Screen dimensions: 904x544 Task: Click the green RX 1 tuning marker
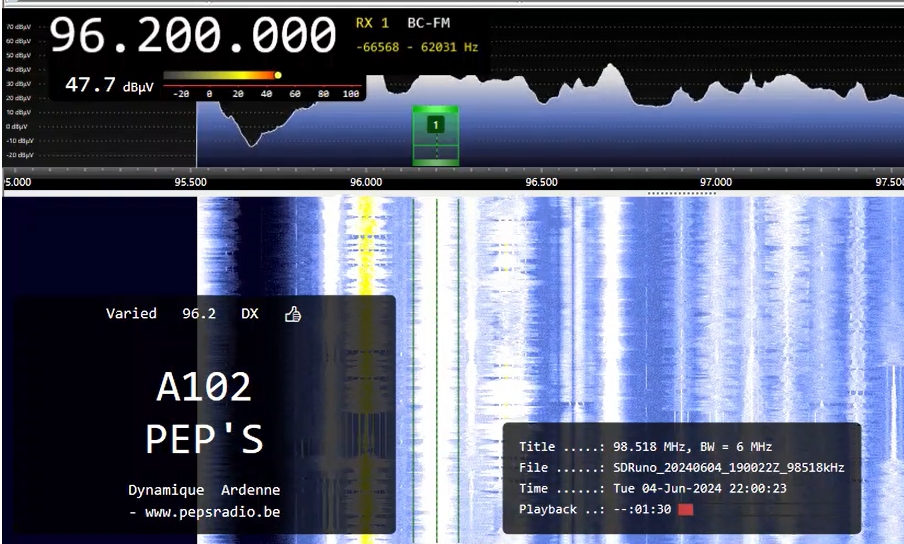[x=435, y=125]
